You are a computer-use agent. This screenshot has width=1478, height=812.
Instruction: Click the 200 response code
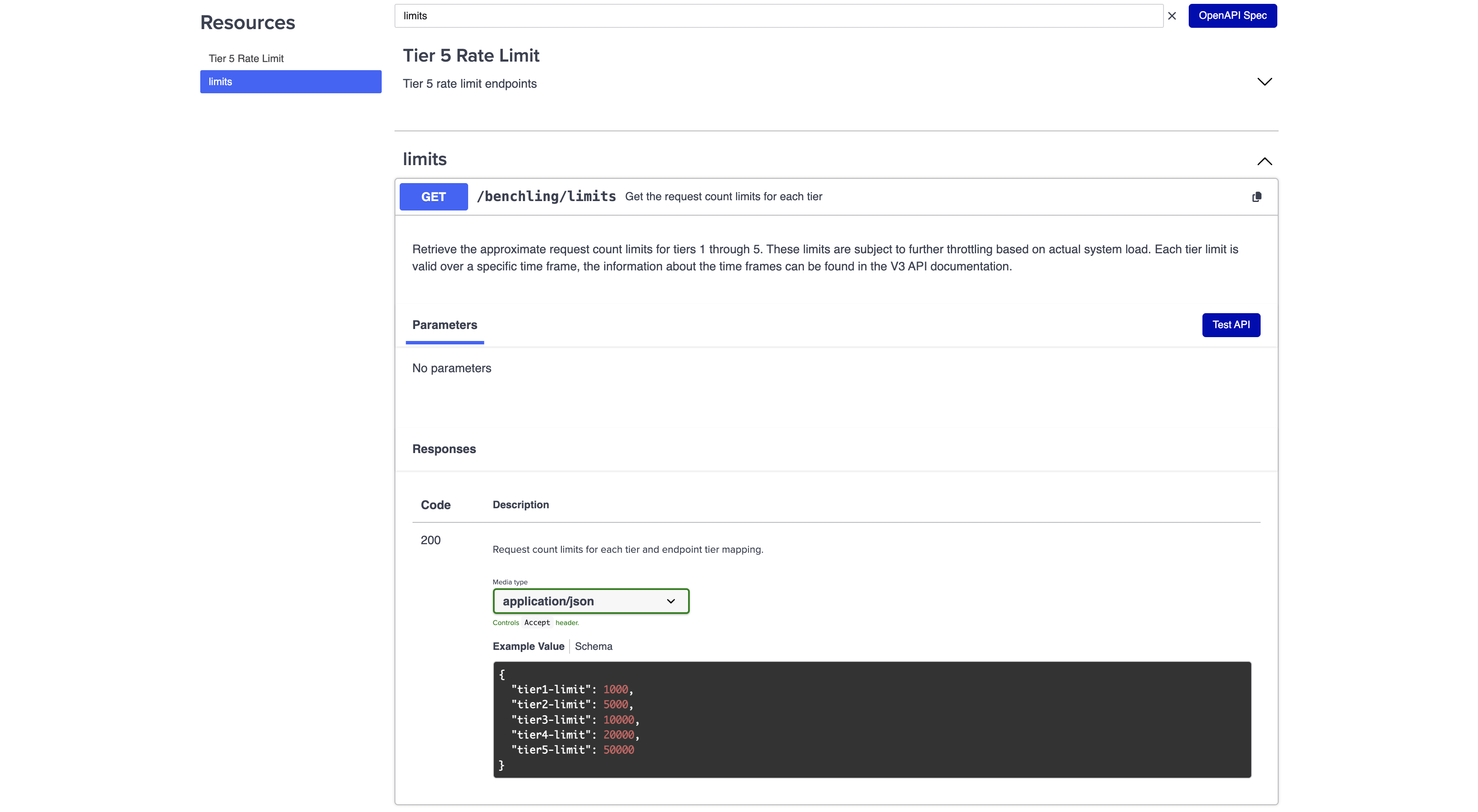[431, 540]
